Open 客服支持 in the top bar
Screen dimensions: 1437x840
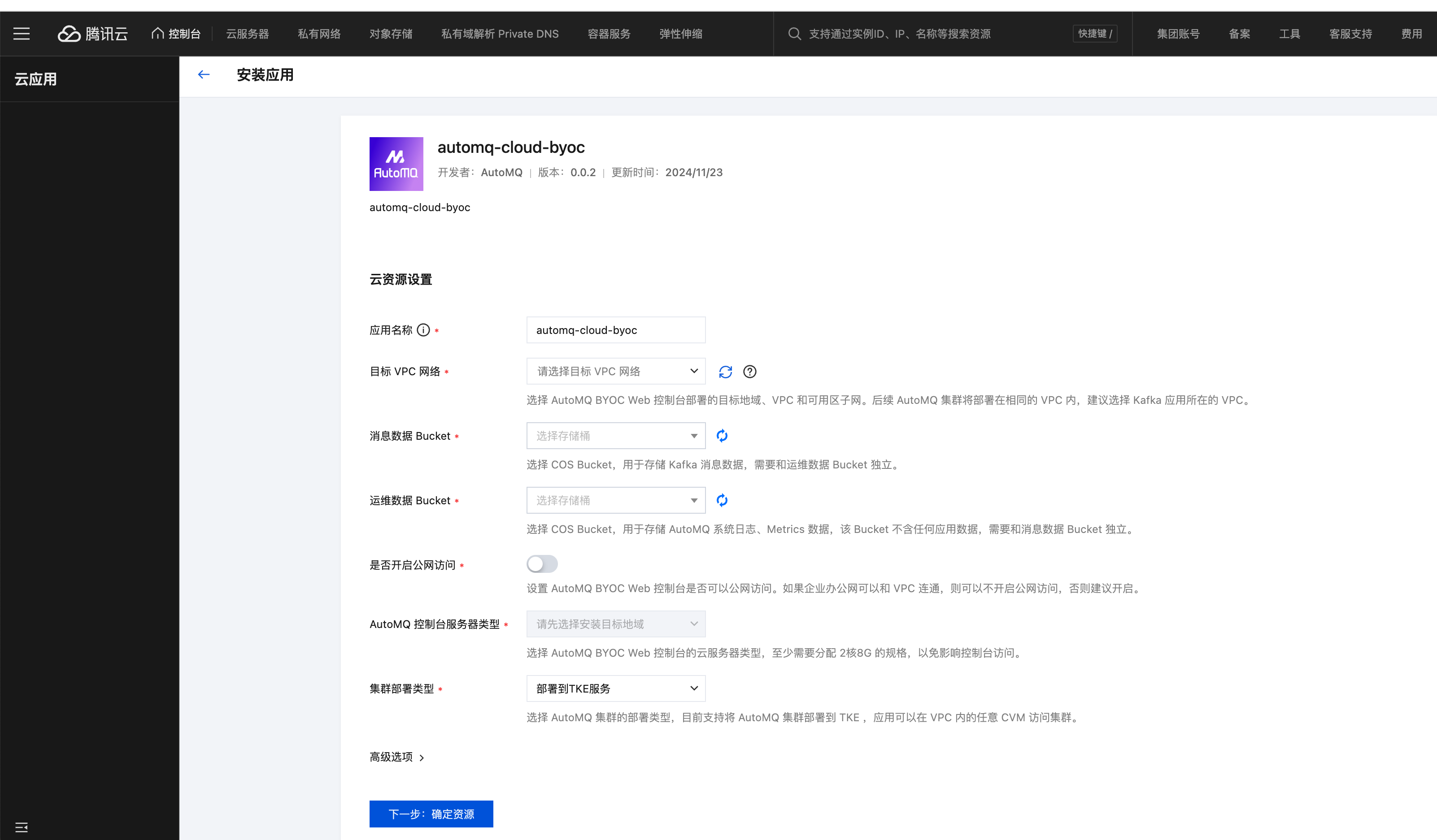1350,34
